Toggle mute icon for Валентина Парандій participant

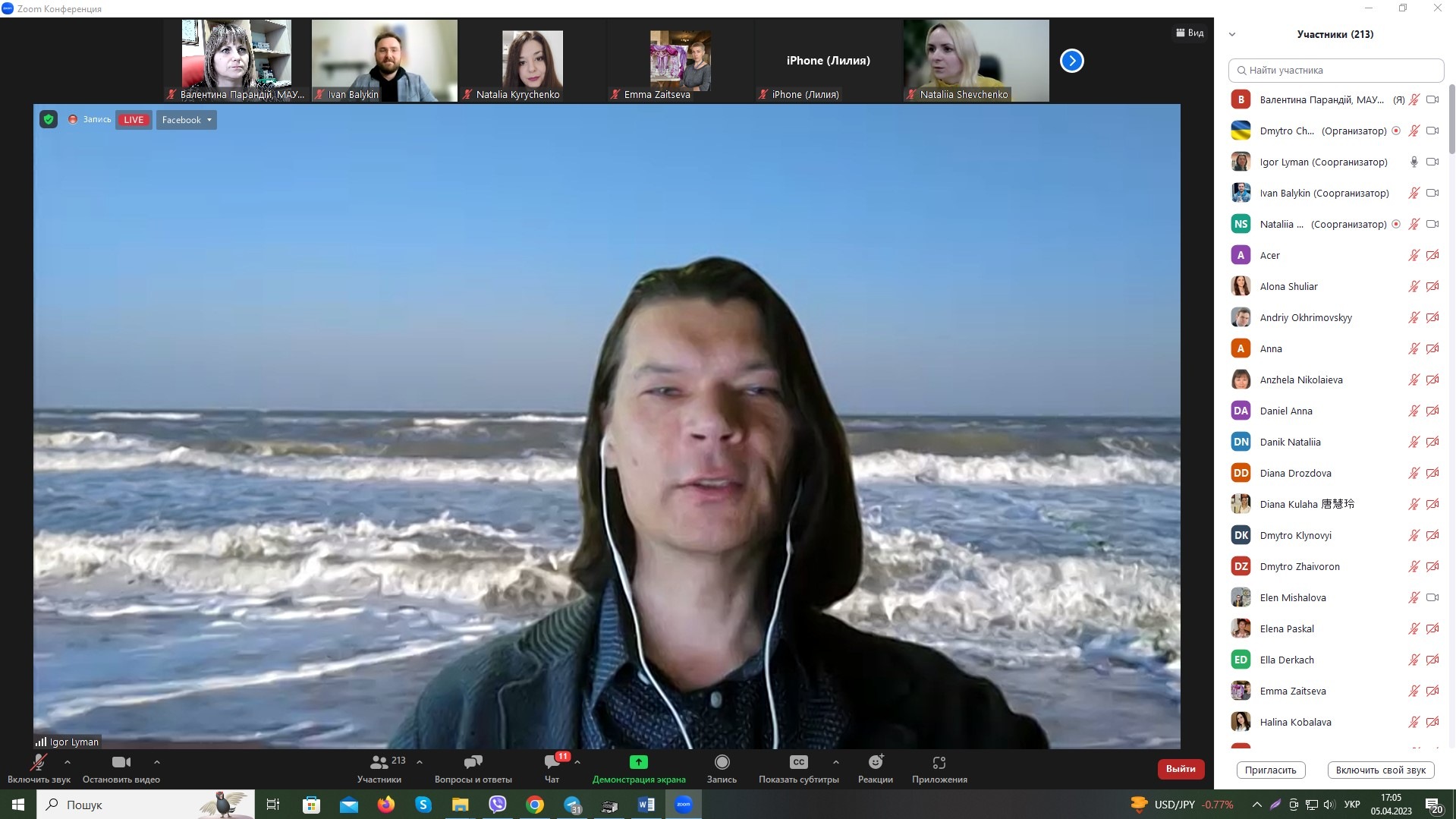pos(1414,99)
